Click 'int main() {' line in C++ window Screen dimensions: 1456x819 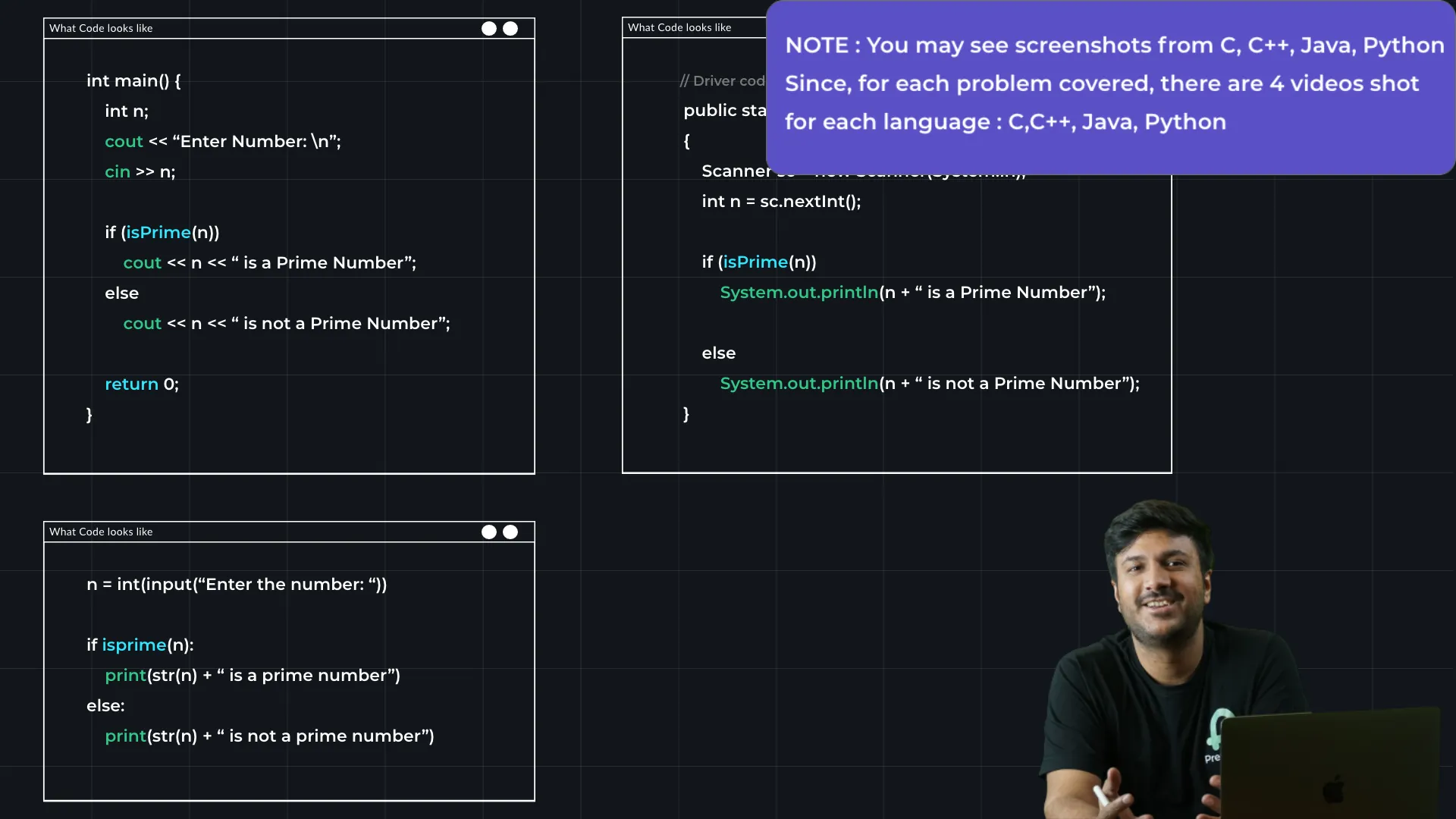point(133,80)
